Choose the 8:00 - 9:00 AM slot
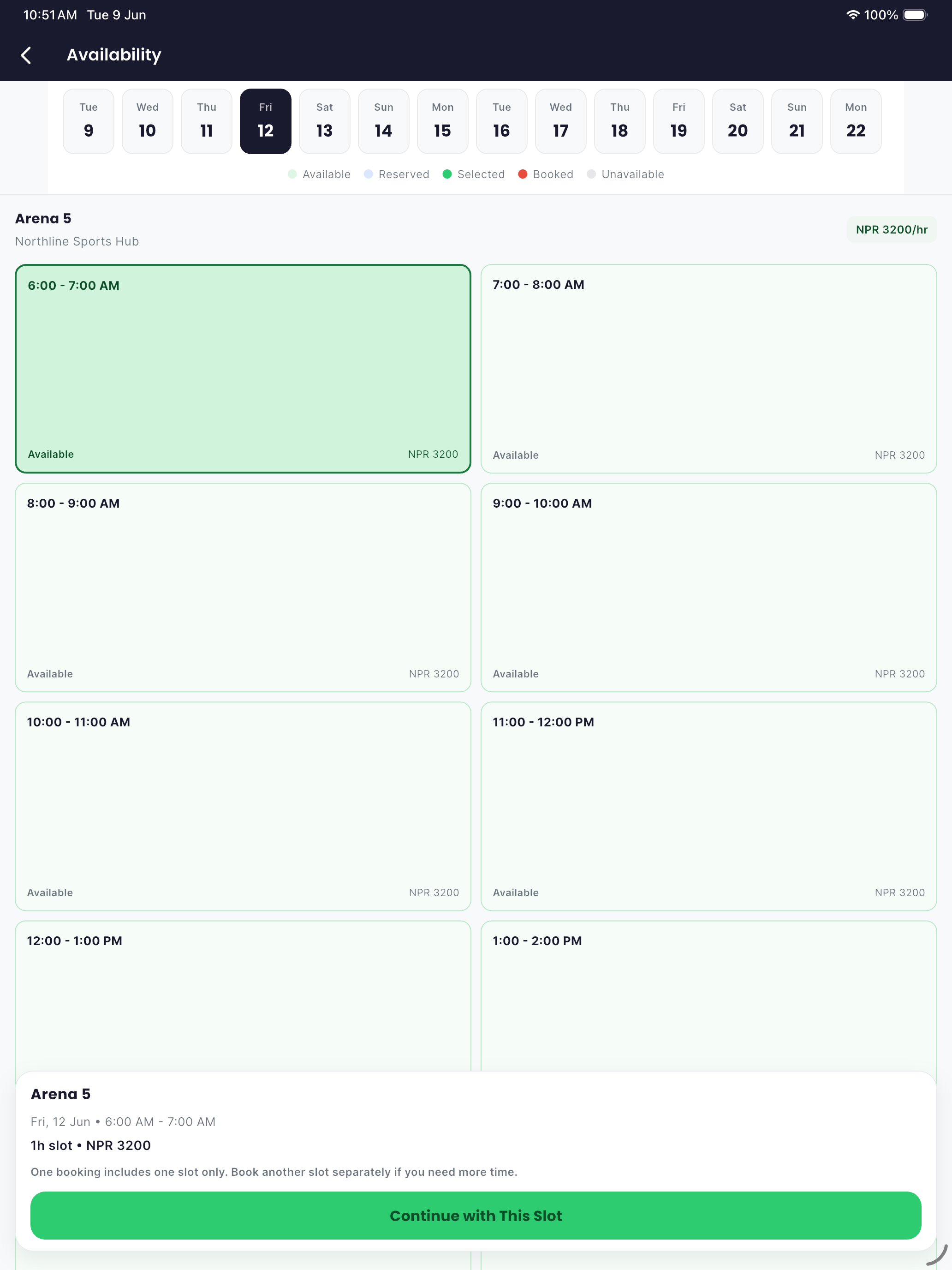This screenshot has height=1270, width=952. (243, 587)
